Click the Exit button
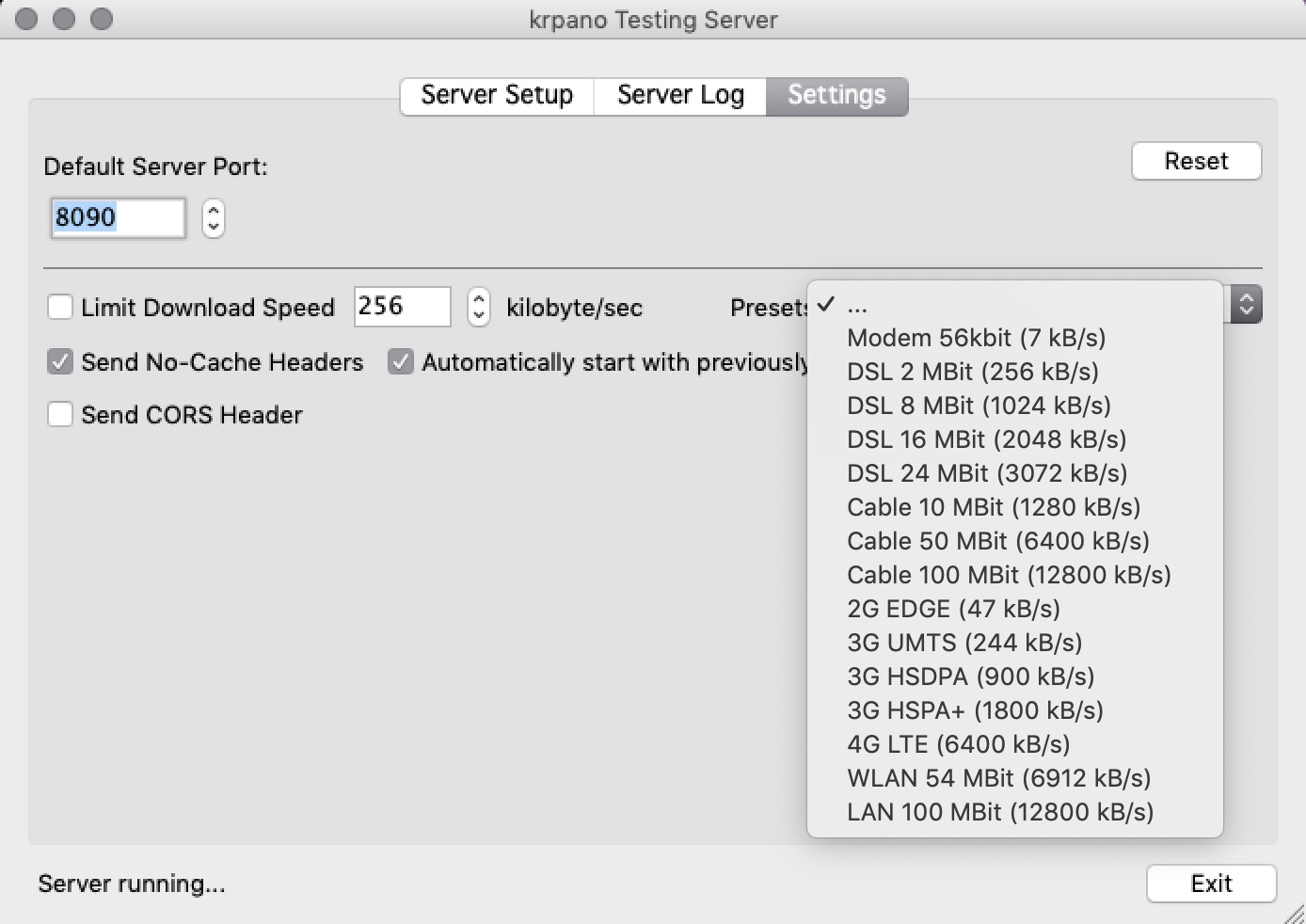This screenshot has height=924, width=1306. pyautogui.click(x=1211, y=884)
